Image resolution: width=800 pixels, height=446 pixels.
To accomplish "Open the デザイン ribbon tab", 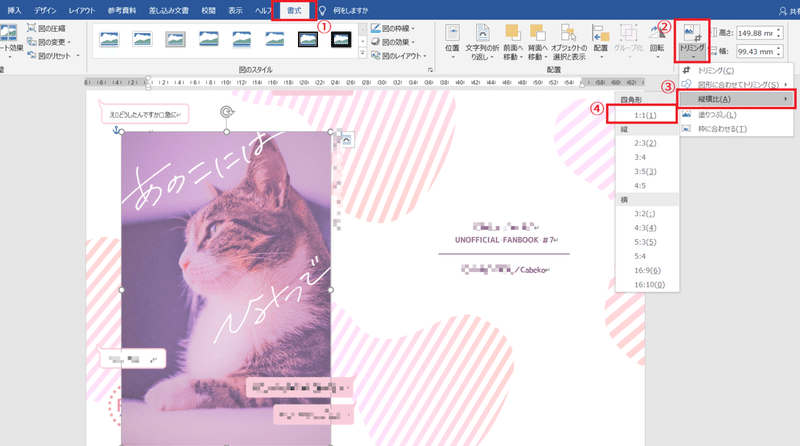I will [45, 10].
